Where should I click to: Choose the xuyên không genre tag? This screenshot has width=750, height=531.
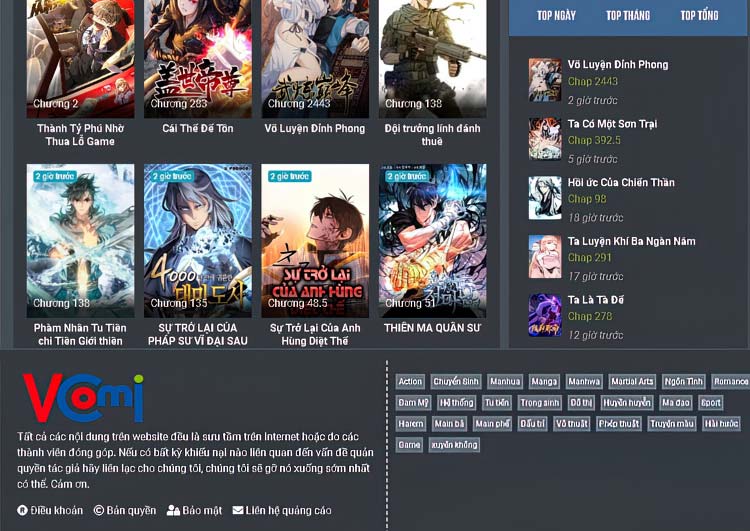click(453, 445)
